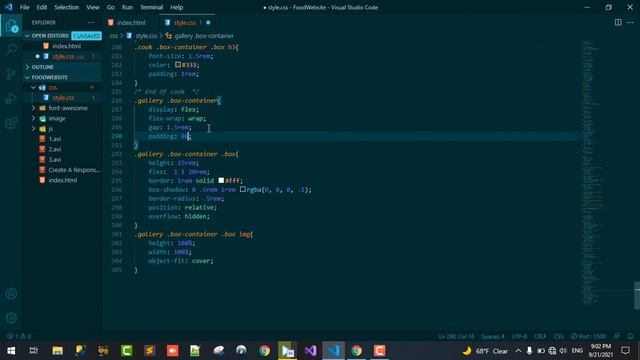The height and width of the screenshot is (360, 640).
Task: Click the UTF-8 encoding indicator
Action: pyautogui.click(x=519, y=336)
